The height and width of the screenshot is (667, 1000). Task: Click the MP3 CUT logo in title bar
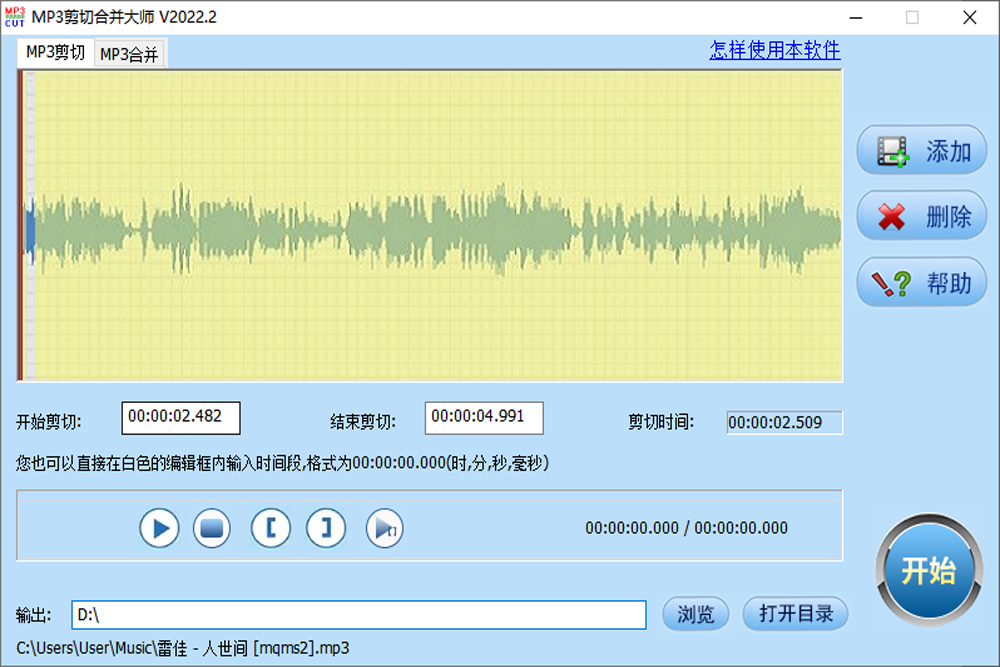tap(14, 17)
